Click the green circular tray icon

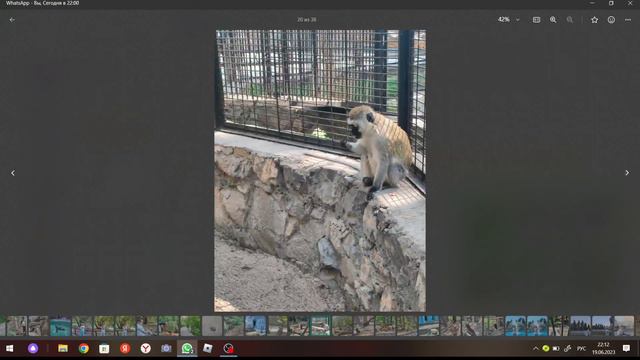click(x=546, y=349)
